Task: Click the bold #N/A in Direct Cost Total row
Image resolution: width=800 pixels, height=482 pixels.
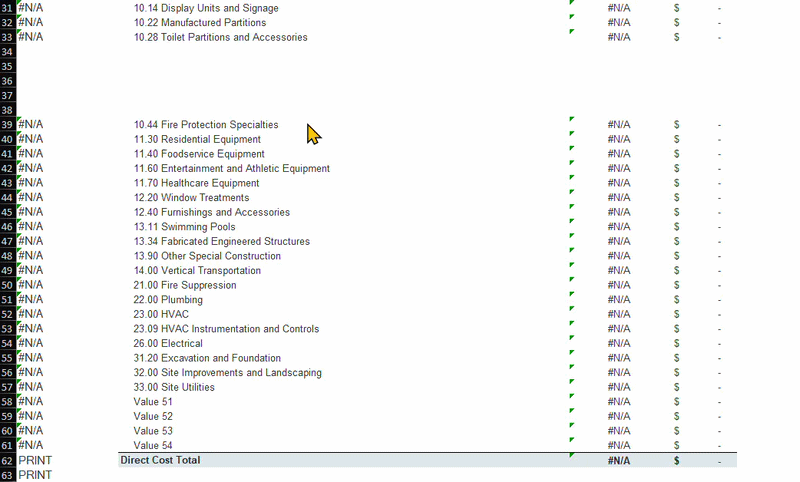Action: (619, 461)
